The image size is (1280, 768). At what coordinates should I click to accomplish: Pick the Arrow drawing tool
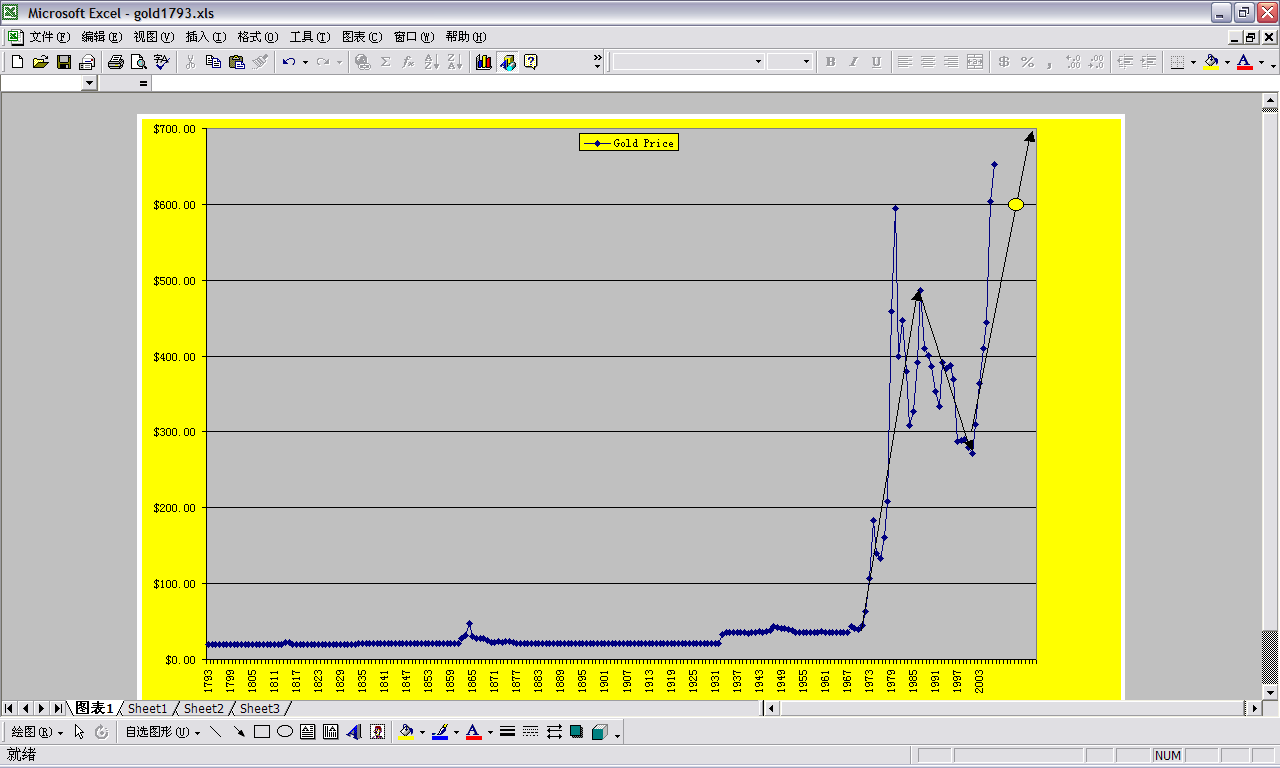tap(240, 731)
